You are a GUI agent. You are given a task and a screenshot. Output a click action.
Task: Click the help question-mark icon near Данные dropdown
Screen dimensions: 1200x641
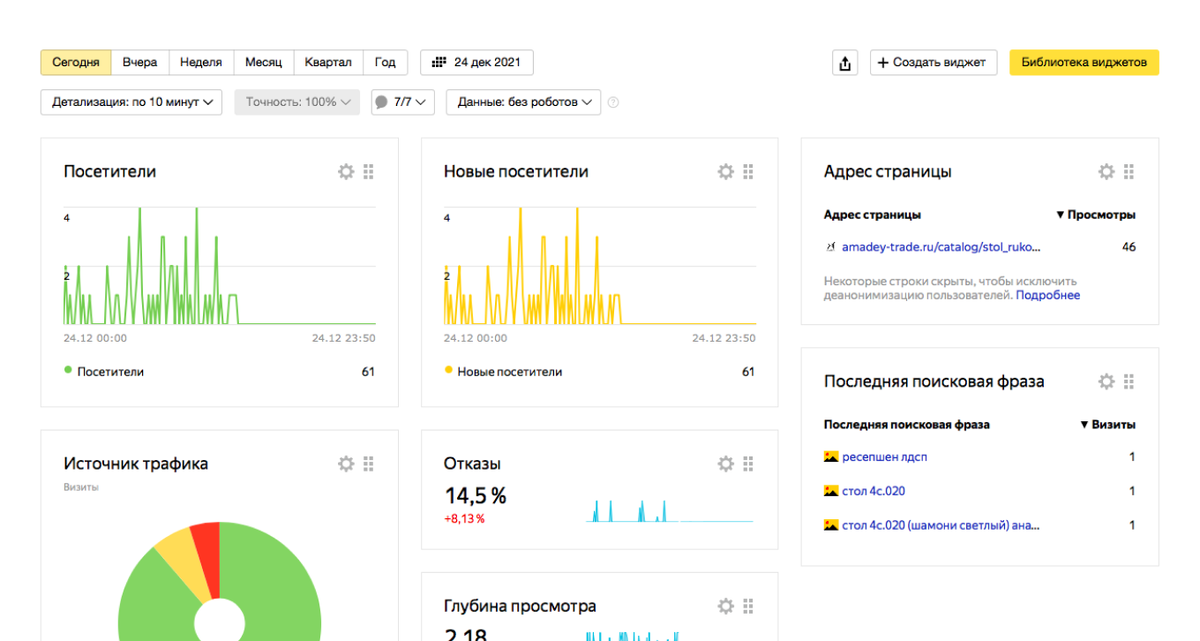click(614, 102)
